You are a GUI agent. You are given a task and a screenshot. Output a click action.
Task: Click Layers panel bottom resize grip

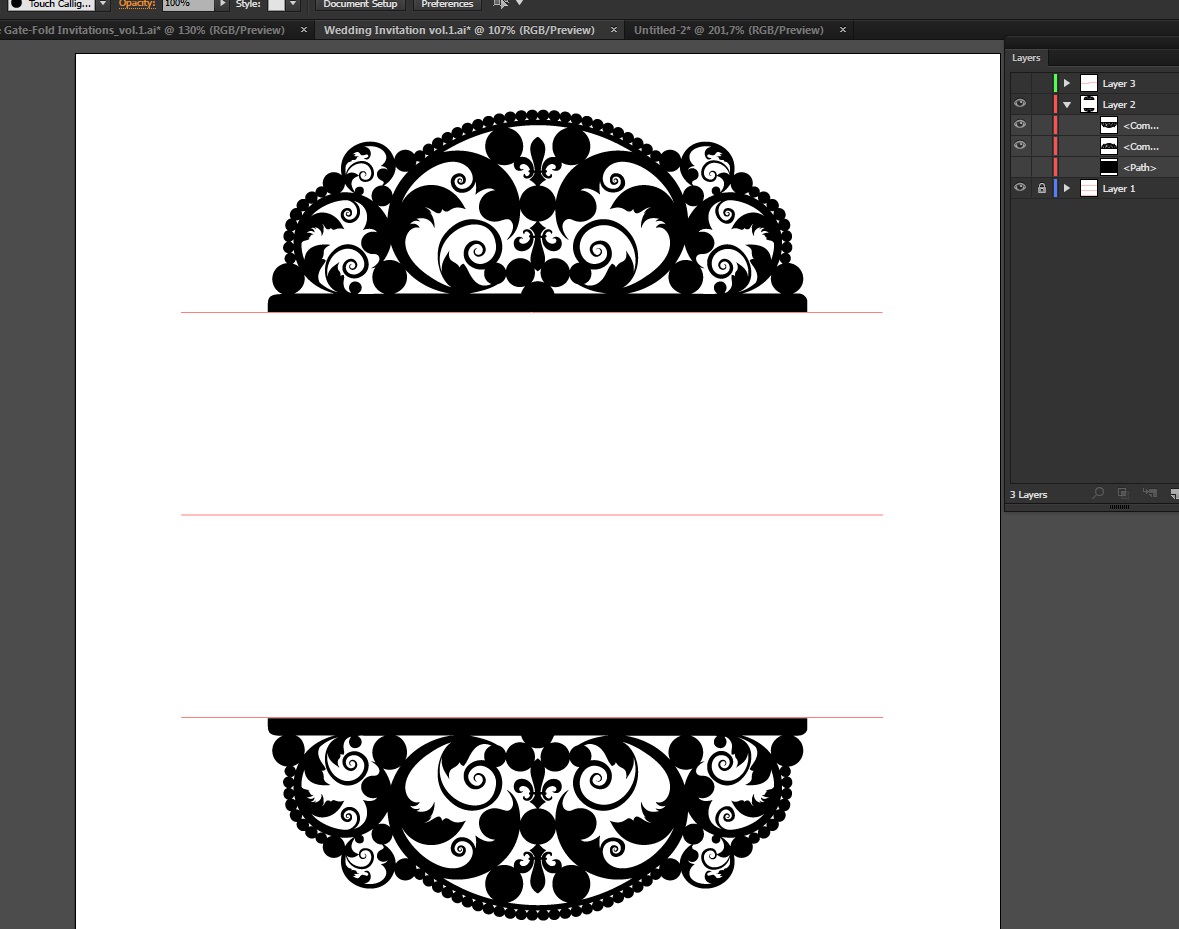point(1119,507)
